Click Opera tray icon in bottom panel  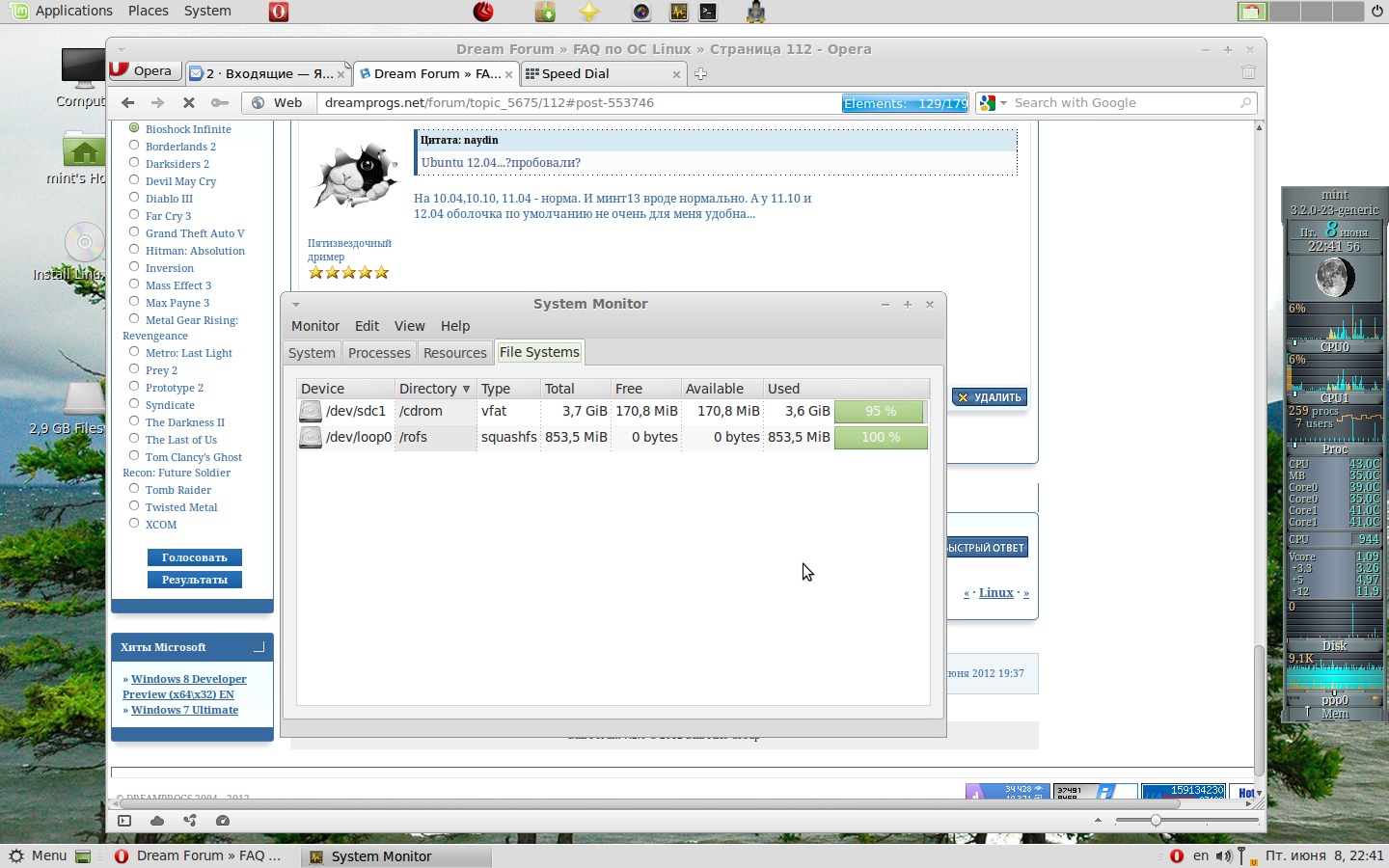tap(1176, 855)
